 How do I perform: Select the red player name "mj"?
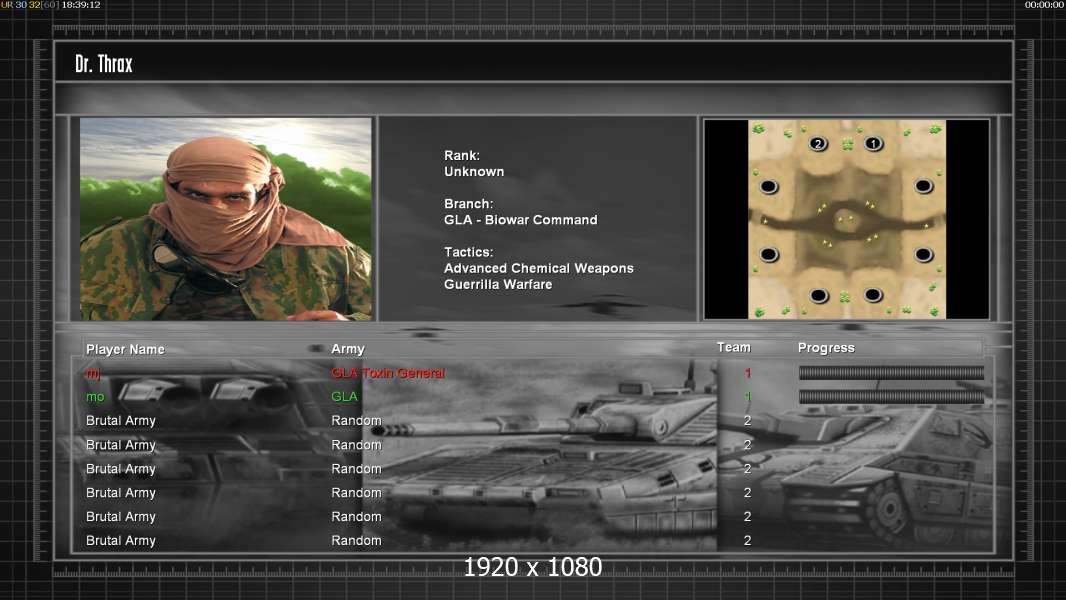click(x=93, y=373)
